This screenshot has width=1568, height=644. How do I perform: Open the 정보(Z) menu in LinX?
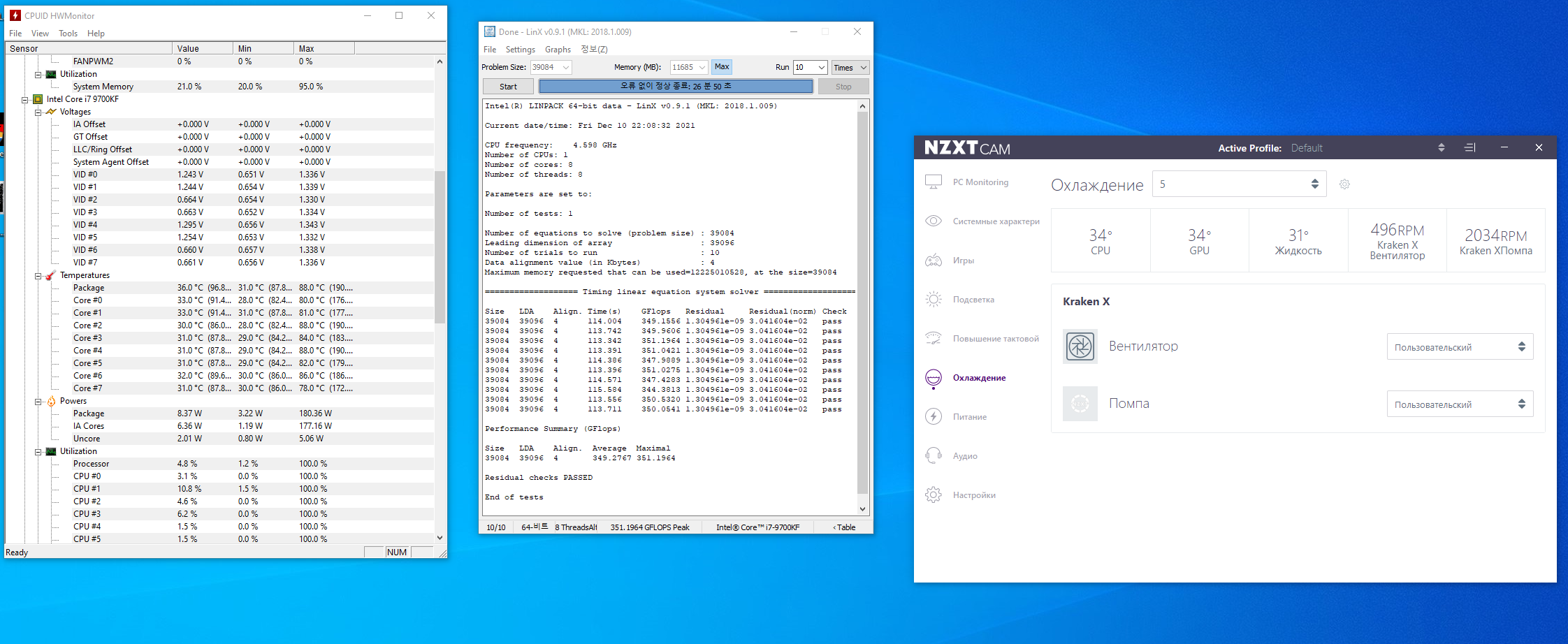pyautogui.click(x=594, y=50)
